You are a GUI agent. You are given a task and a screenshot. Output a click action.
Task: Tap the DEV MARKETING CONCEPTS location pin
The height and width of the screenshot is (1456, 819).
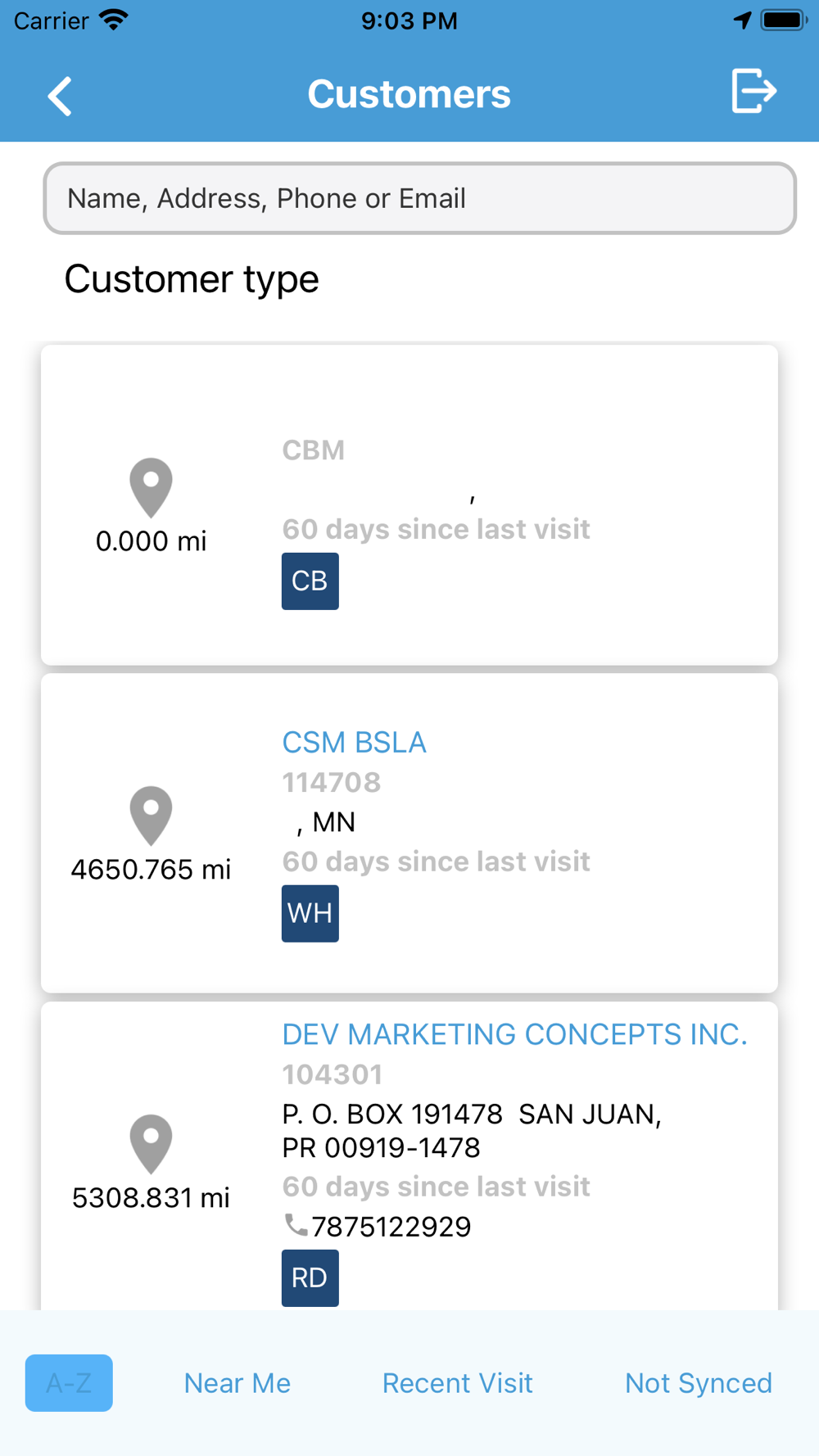pyautogui.click(x=151, y=1144)
